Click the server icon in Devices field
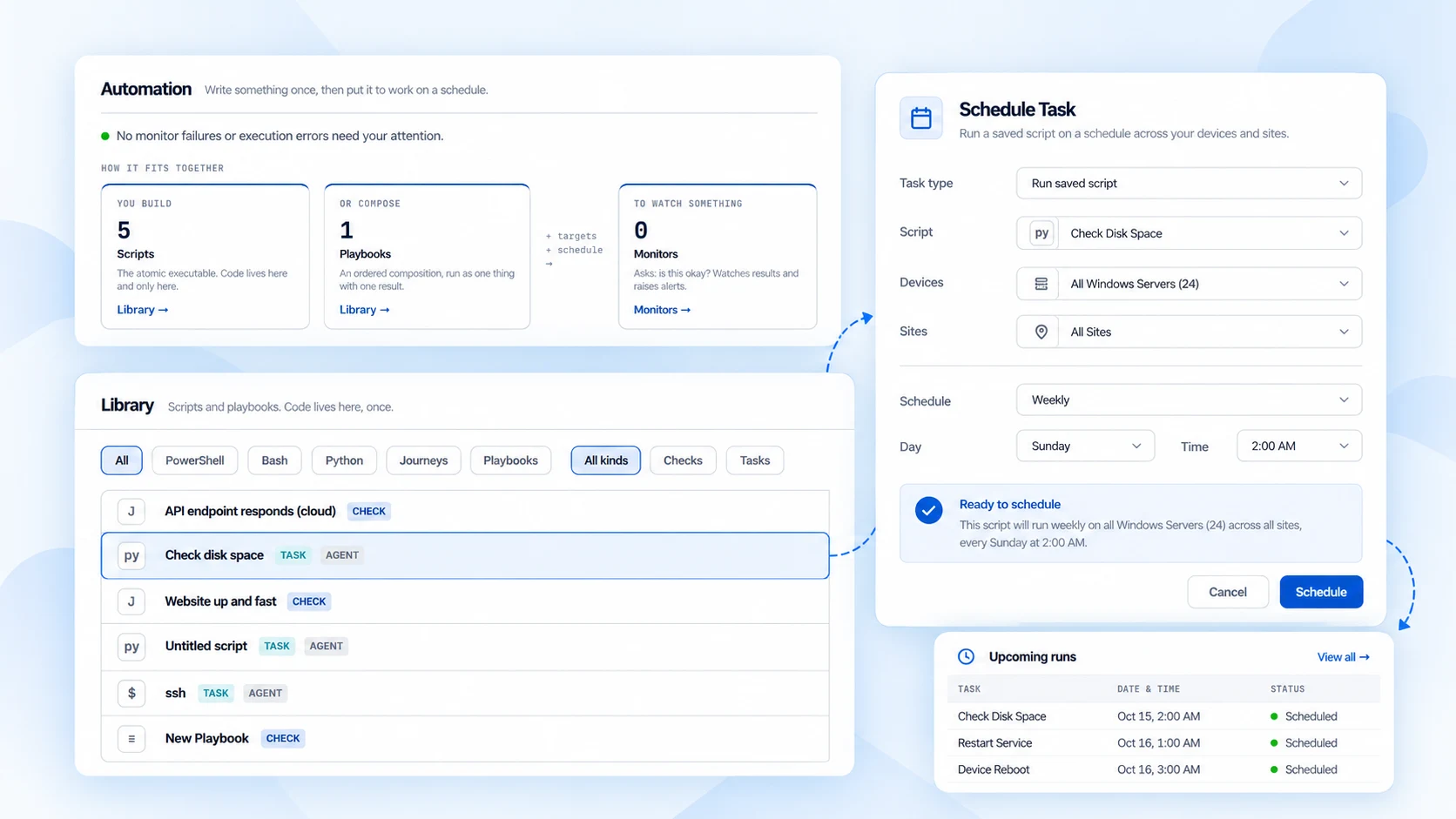The image size is (1456, 819). tap(1041, 284)
